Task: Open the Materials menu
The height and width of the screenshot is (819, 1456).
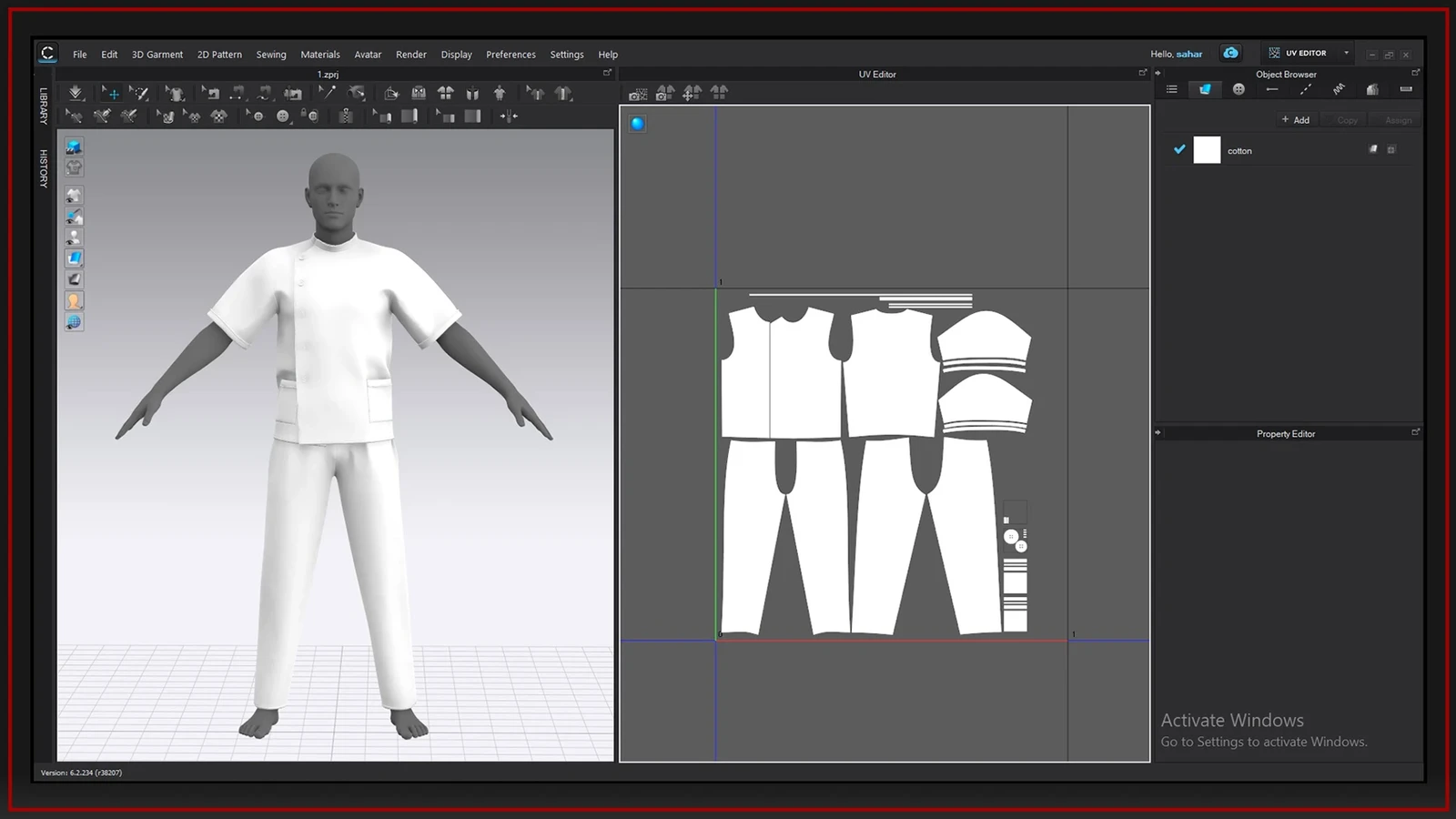Action: [x=320, y=55]
